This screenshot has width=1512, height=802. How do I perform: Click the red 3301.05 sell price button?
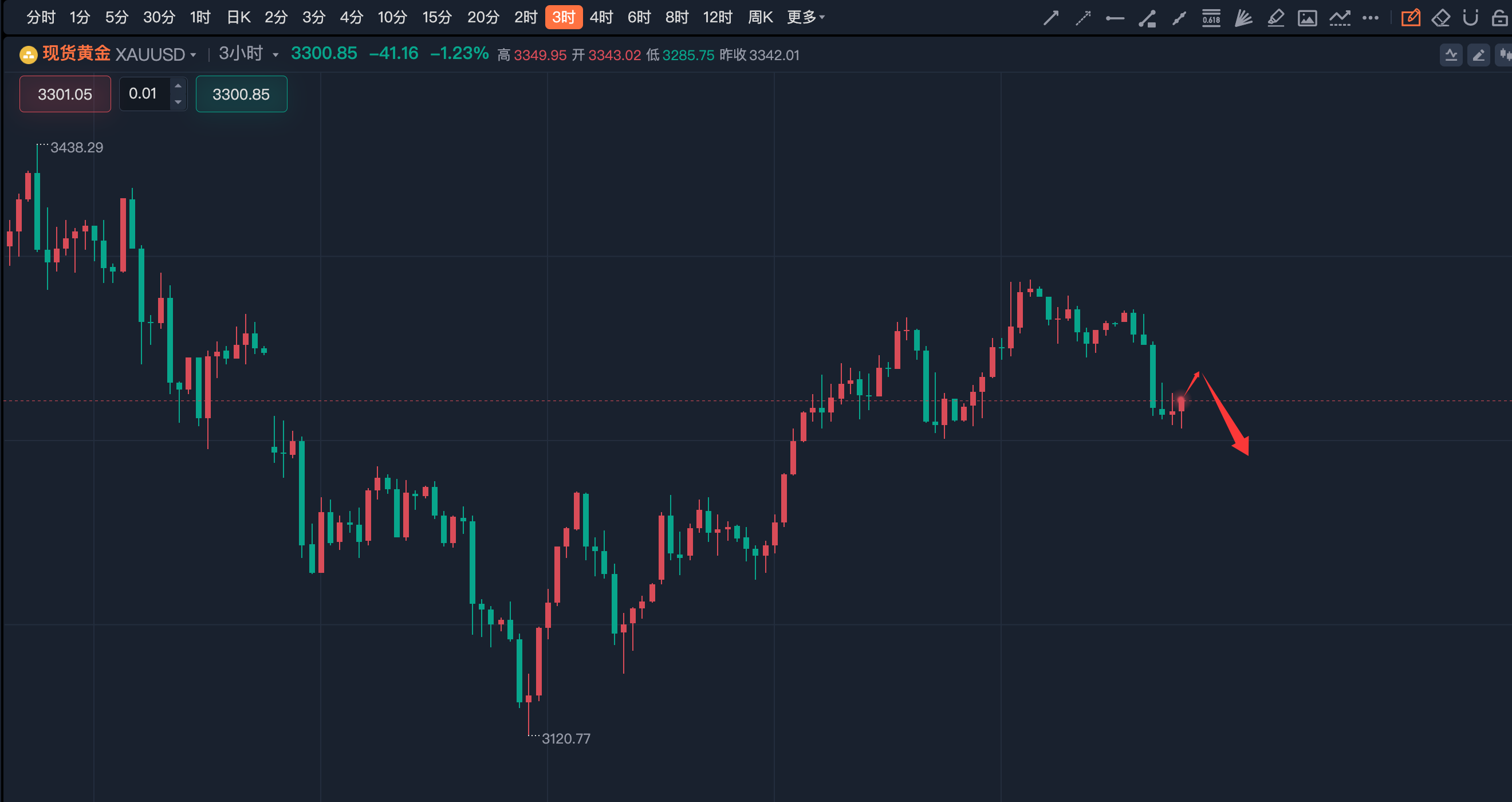point(65,94)
